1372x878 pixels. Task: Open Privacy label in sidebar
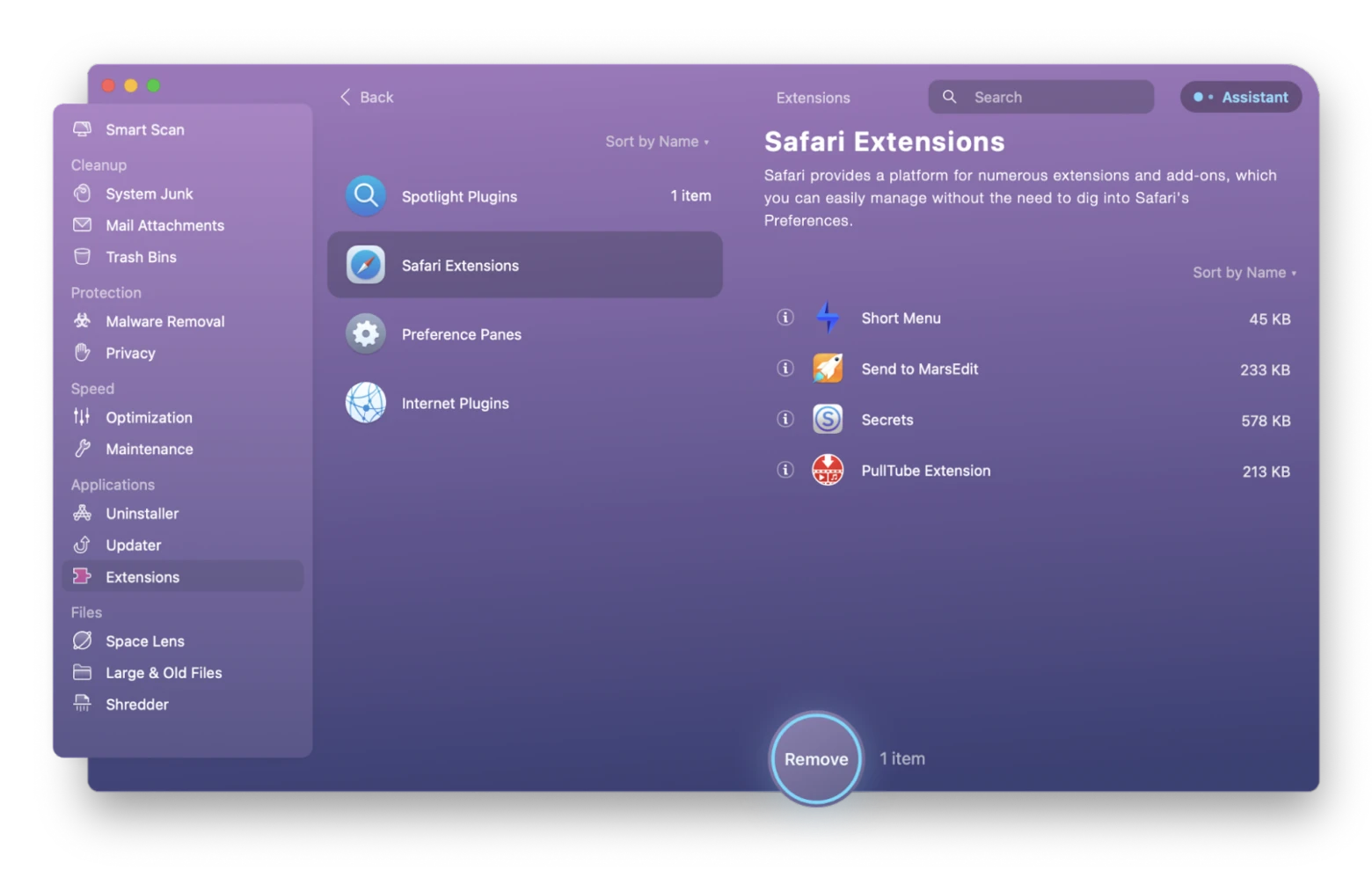[130, 353]
